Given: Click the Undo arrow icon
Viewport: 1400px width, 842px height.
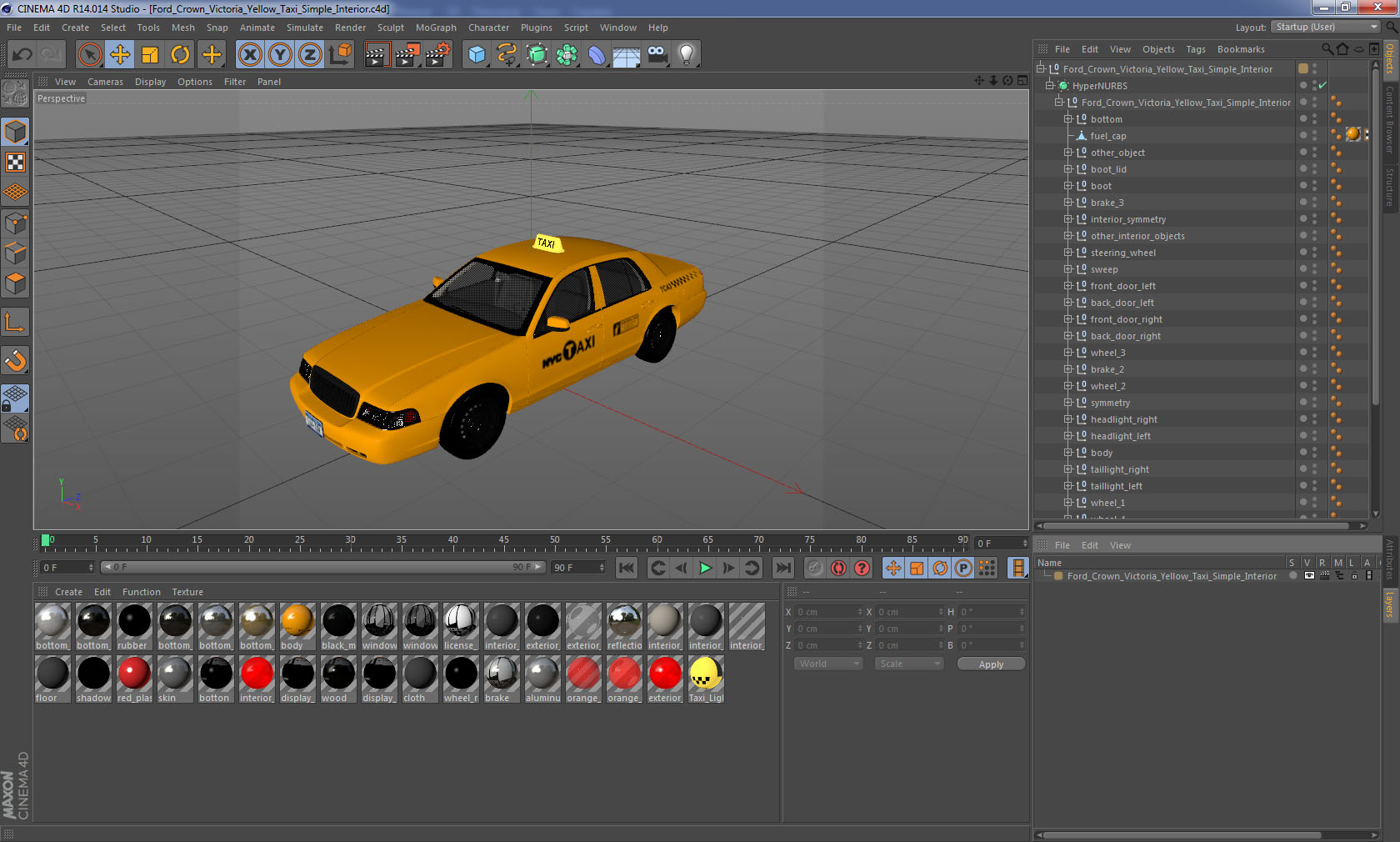Looking at the screenshot, I should click(x=22, y=55).
